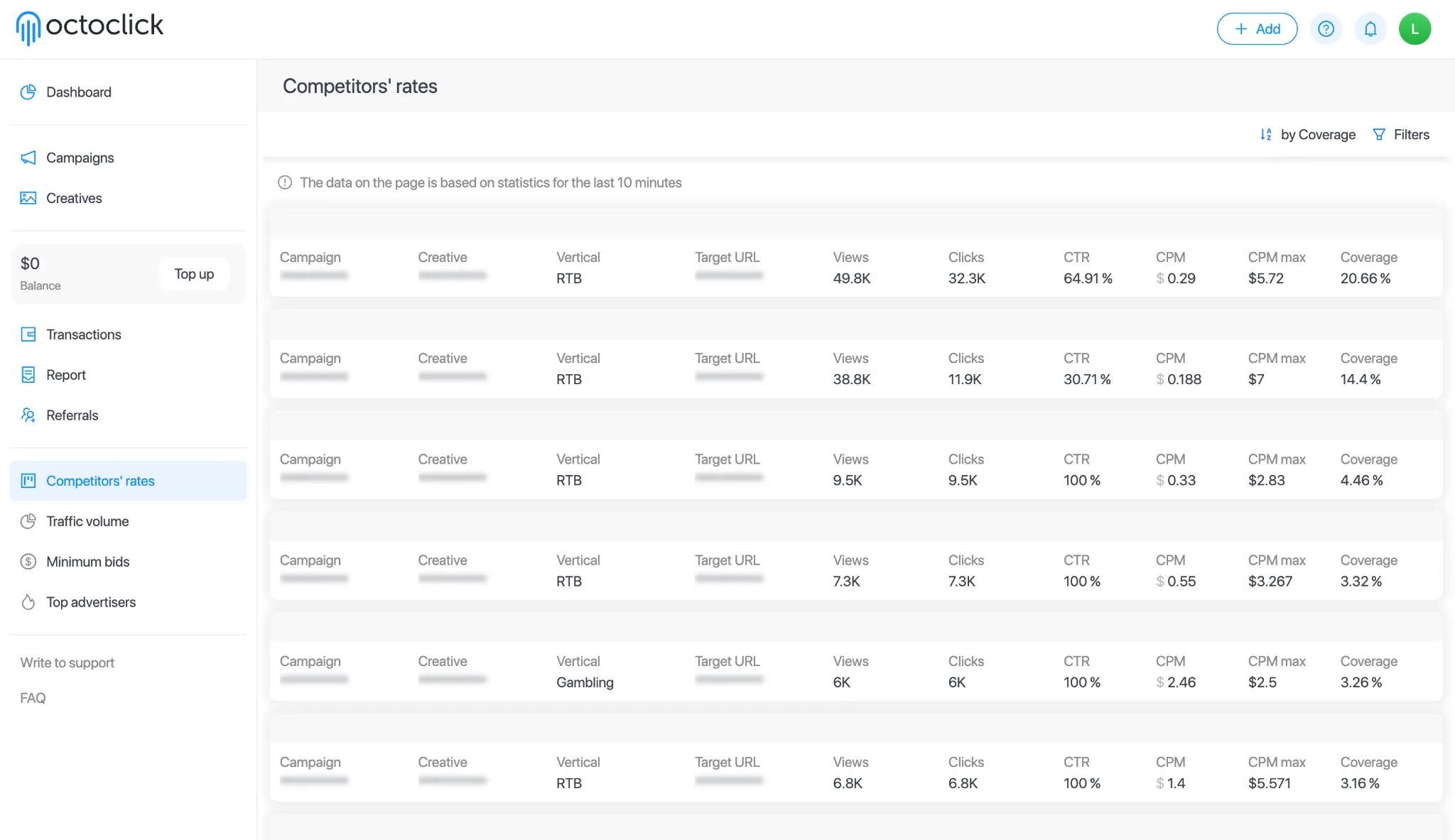Click the Competitors' rates board icon
Image resolution: width=1455 pixels, height=840 pixels.
(28, 481)
